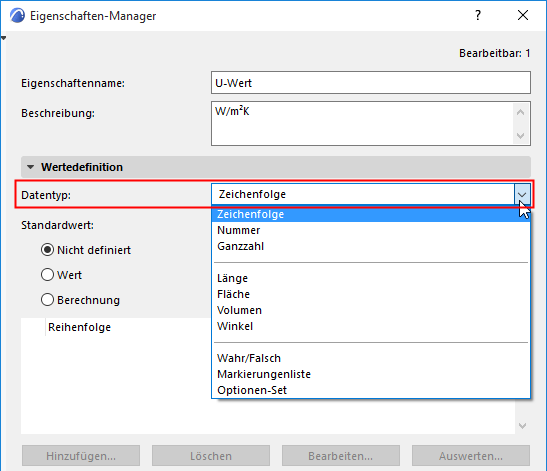Select the Nicht definiert radio button

click(x=47, y=250)
